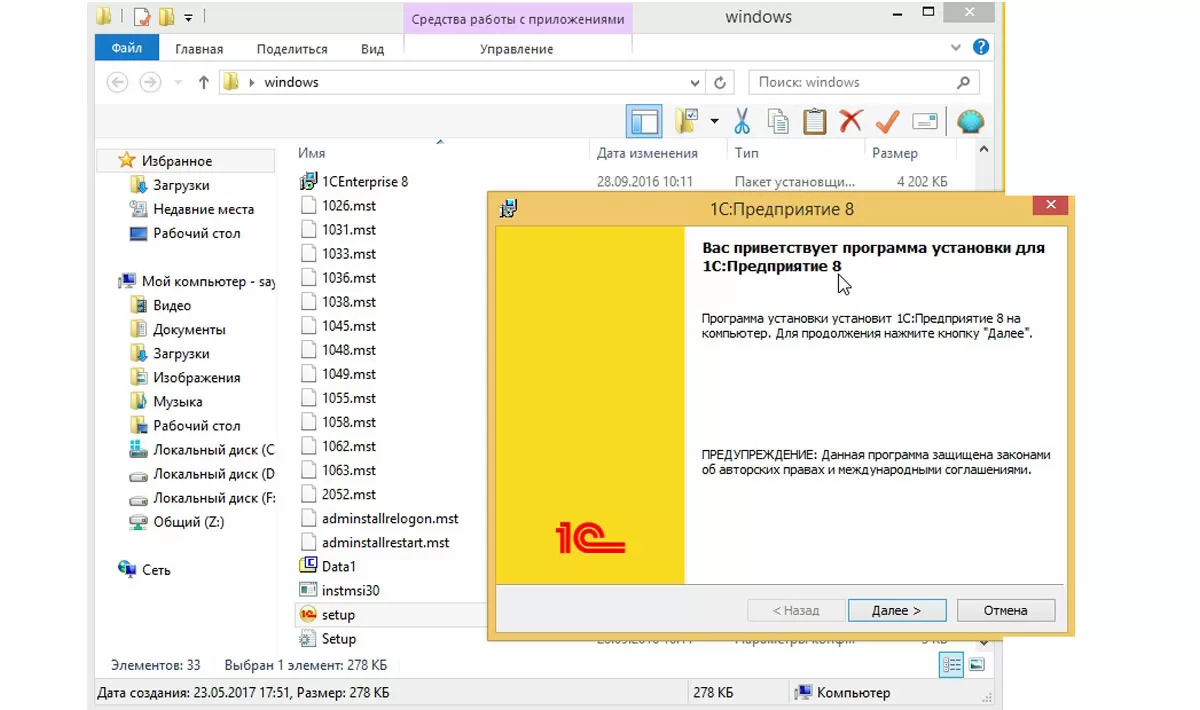
Task: Open the blue Help question mark icon
Action: 981,47
